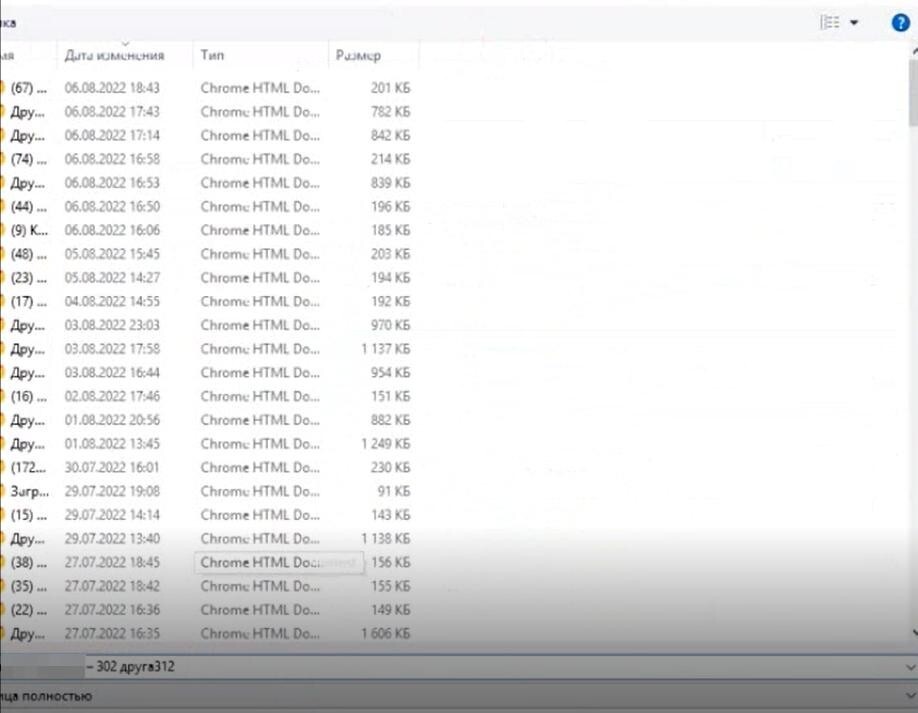Select file dated 03.08.2022 16:44

pyautogui.click(x=112, y=372)
